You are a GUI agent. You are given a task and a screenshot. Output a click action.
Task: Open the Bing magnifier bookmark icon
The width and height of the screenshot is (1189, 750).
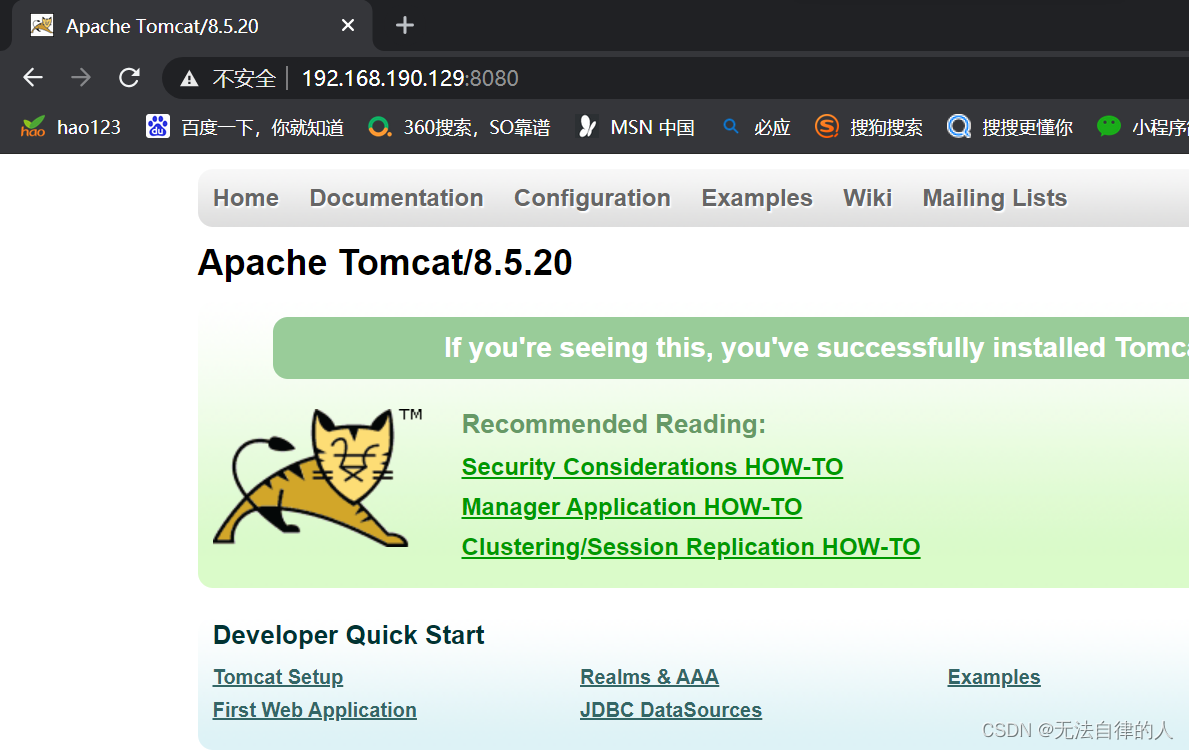pyautogui.click(x=730, y=126)
